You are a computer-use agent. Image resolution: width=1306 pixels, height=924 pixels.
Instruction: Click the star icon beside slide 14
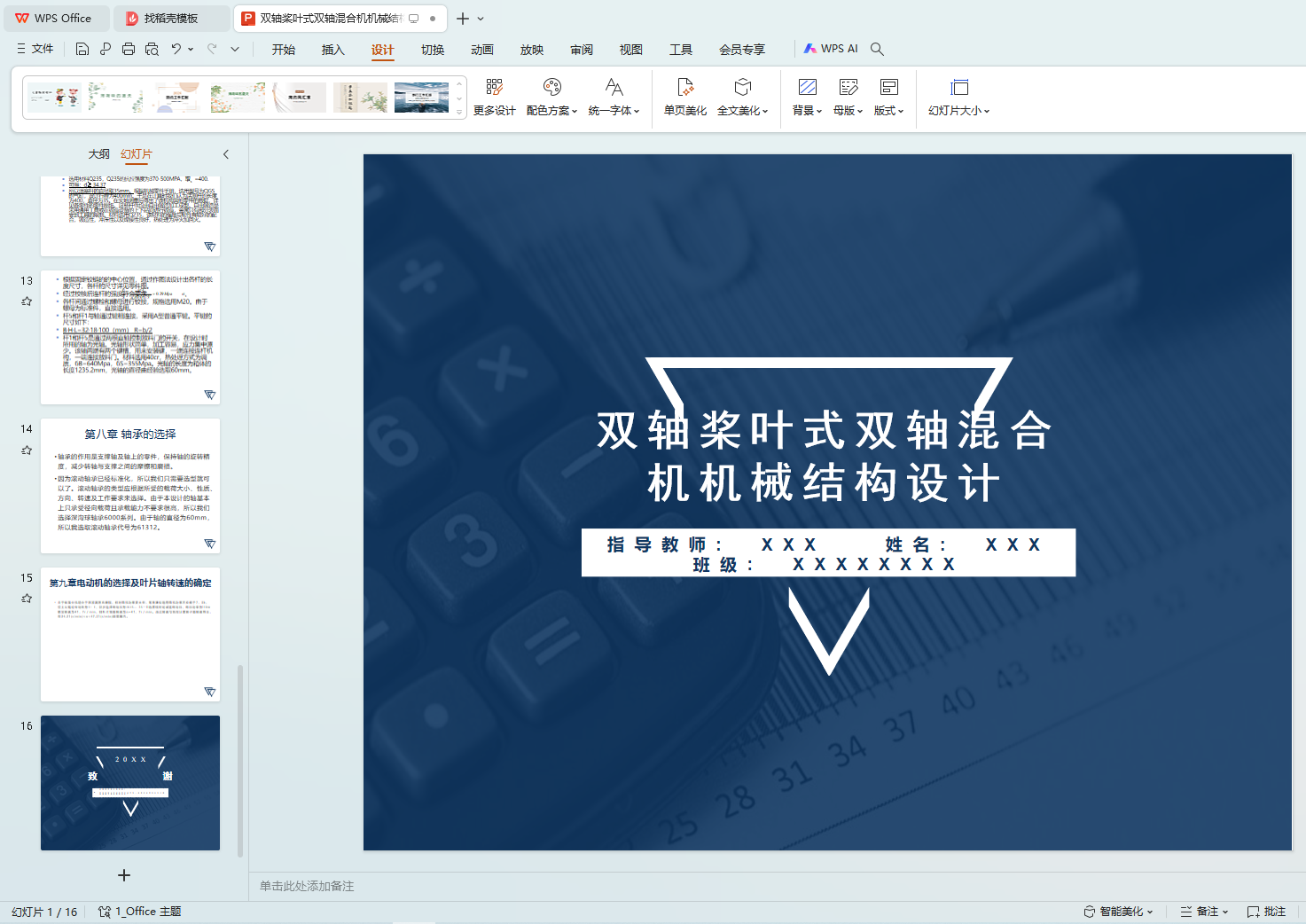[x=27, y=450]
